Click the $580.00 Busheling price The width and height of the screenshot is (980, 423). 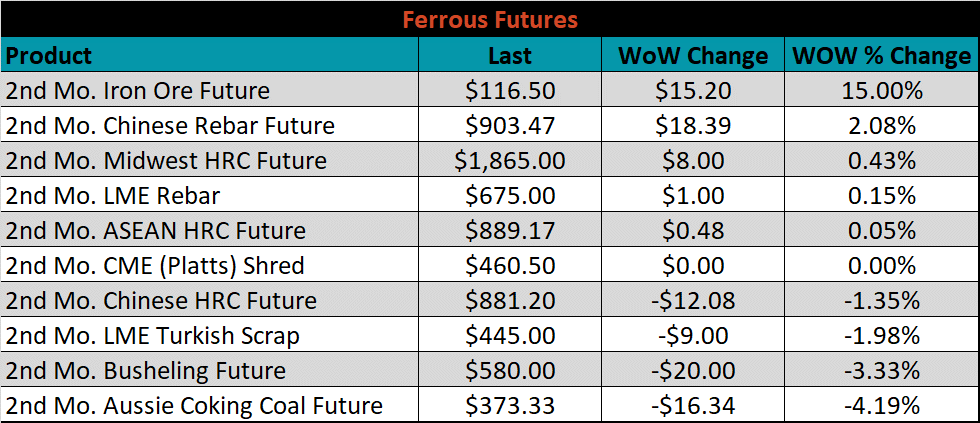510,370
